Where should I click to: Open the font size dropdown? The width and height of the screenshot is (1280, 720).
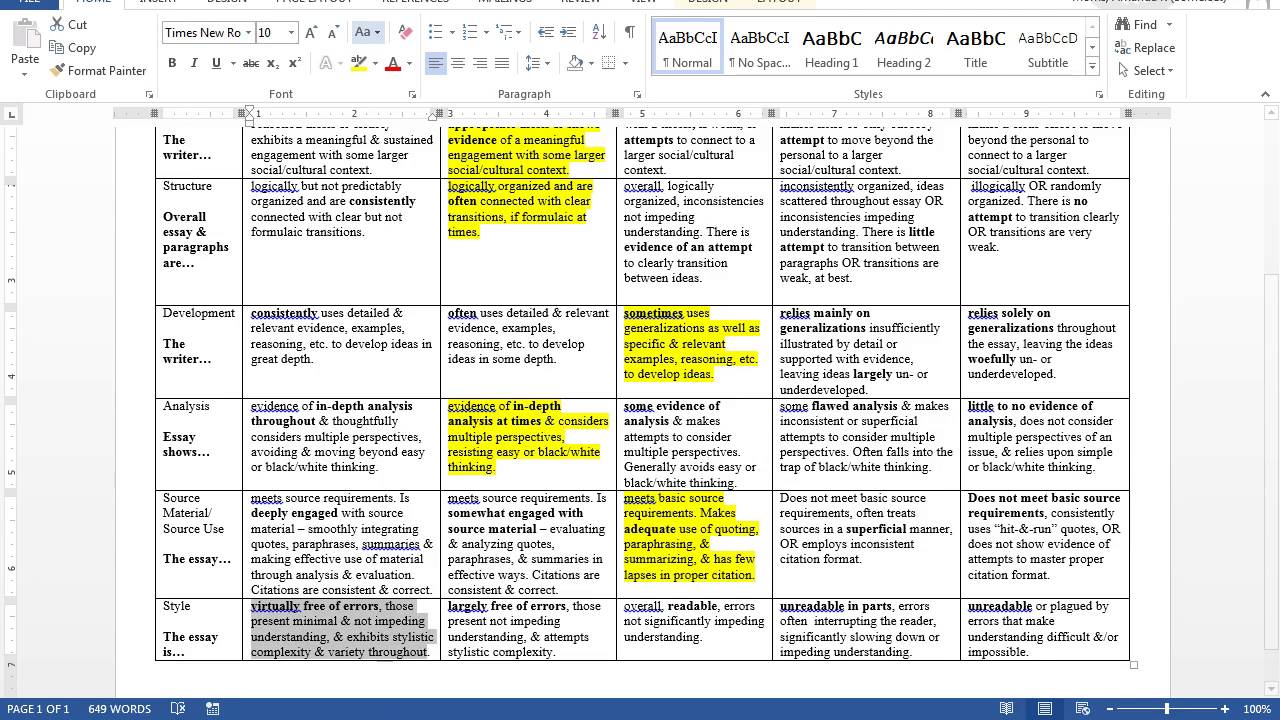coord(291,33)
